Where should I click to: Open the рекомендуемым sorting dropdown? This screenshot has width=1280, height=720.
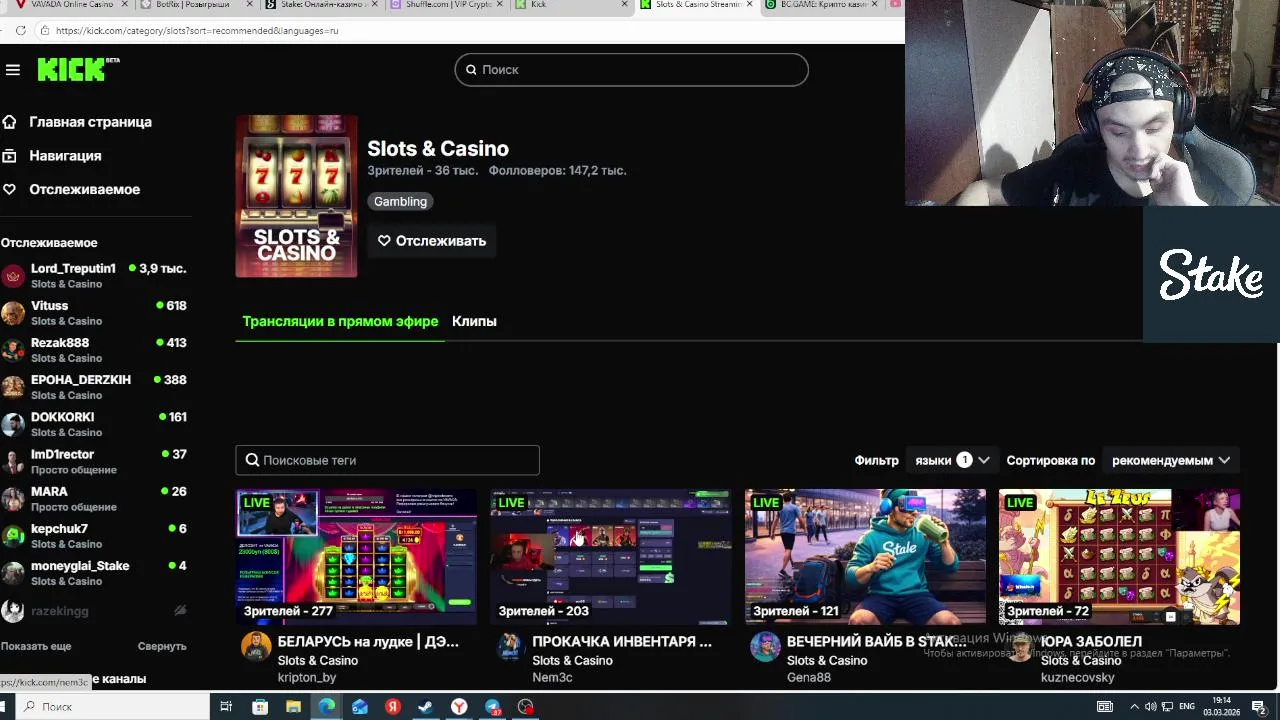[1170, 460]
